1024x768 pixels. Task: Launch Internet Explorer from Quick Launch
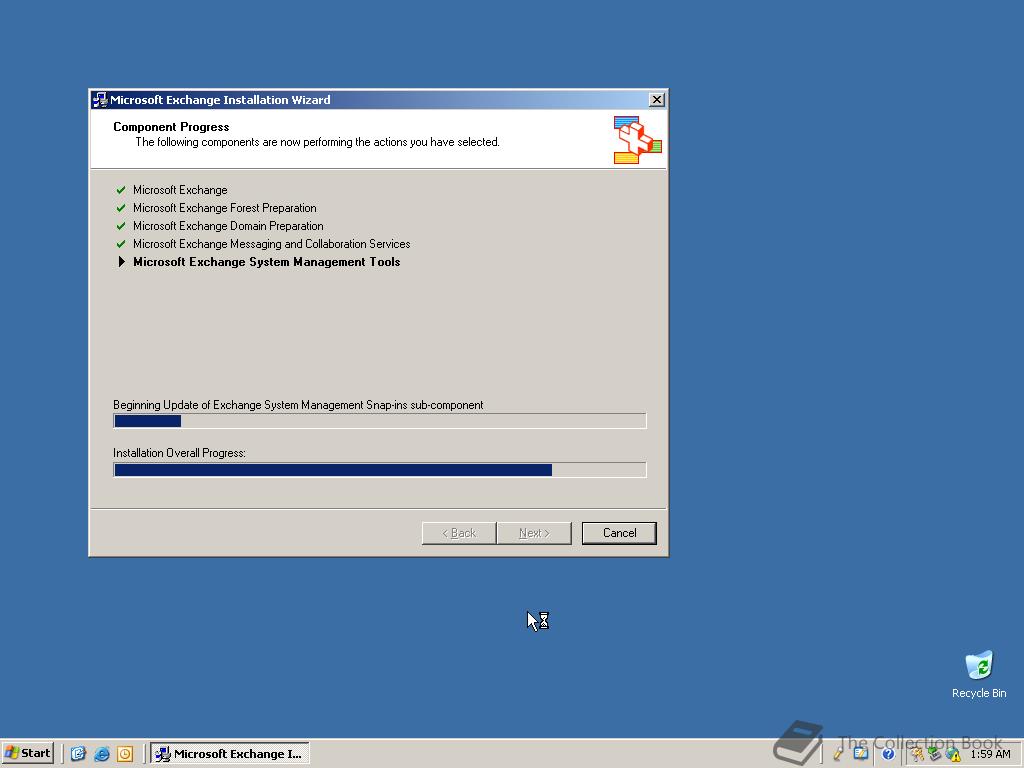coord(102,754)
